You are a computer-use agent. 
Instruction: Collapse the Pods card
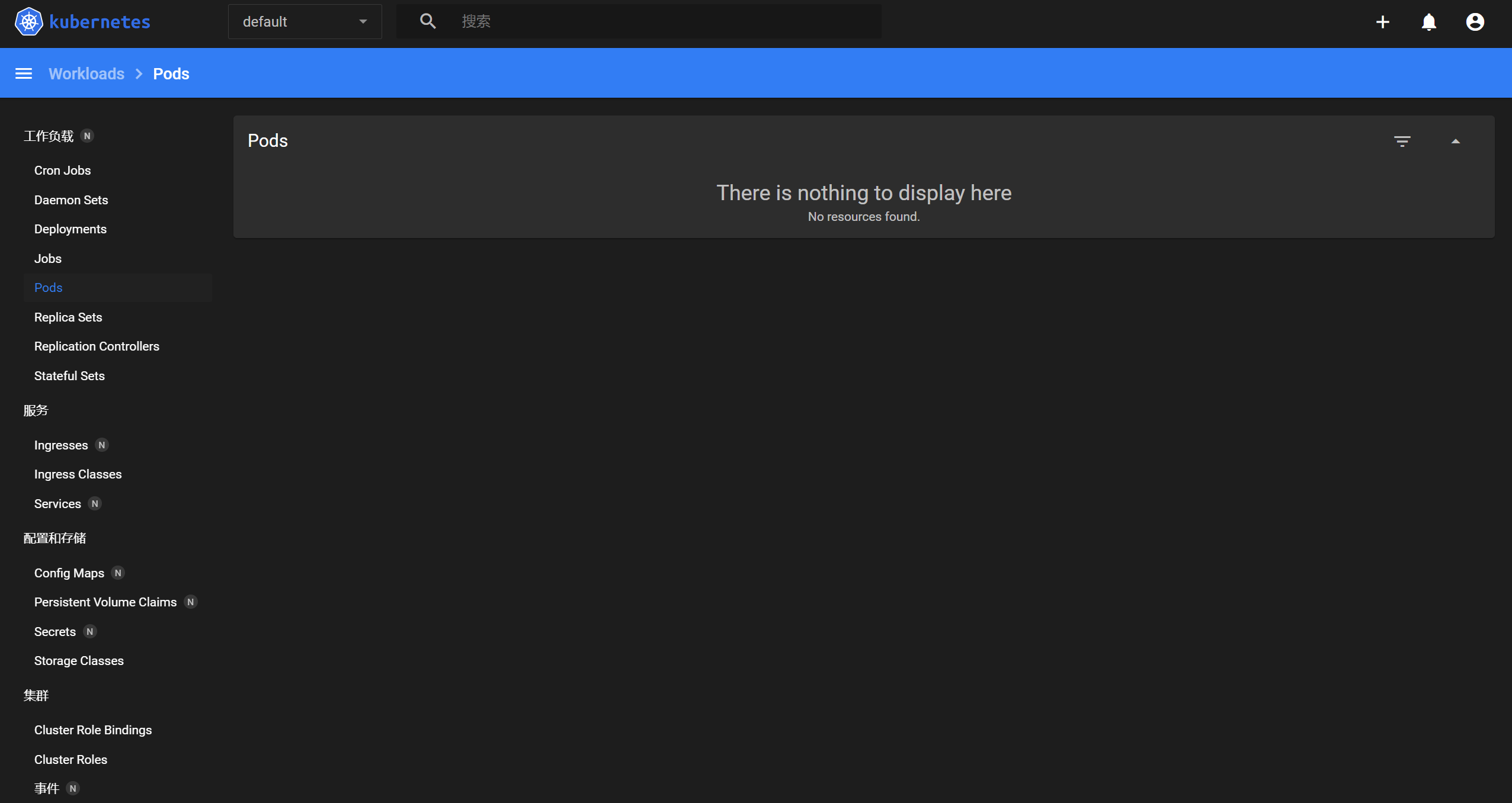[1455, 141]
